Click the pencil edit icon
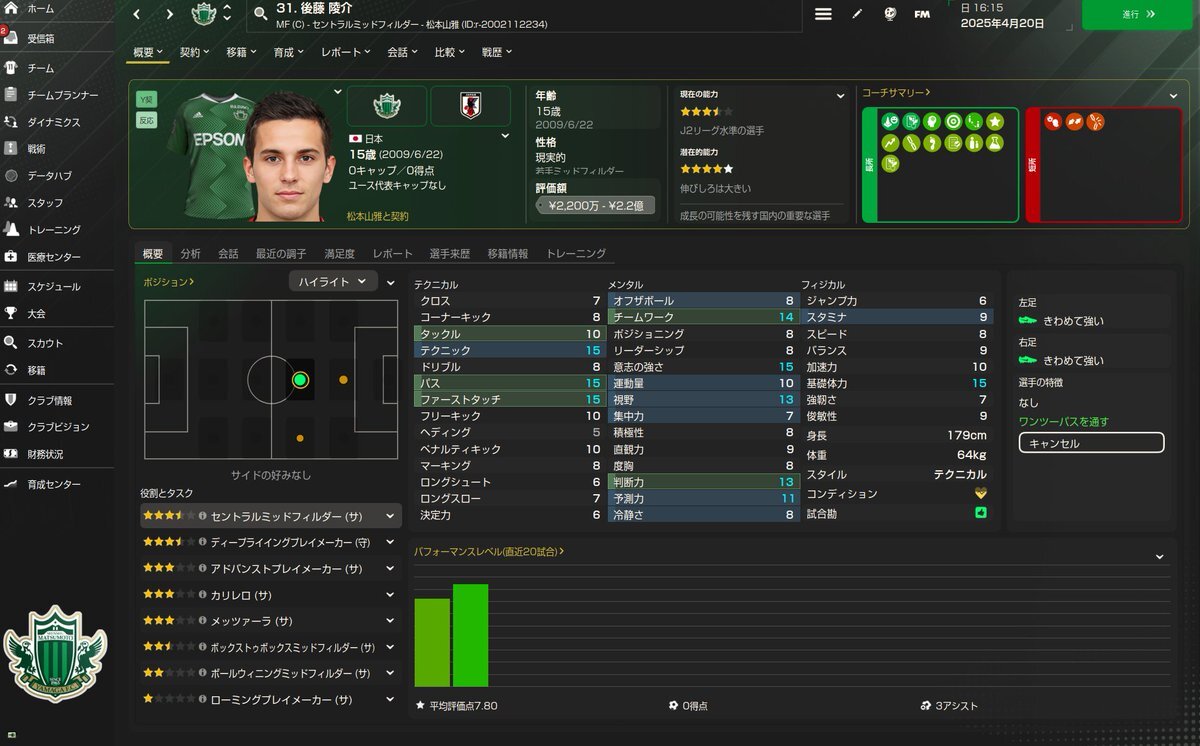1200x746 pixels. click(x=857, y=14)
